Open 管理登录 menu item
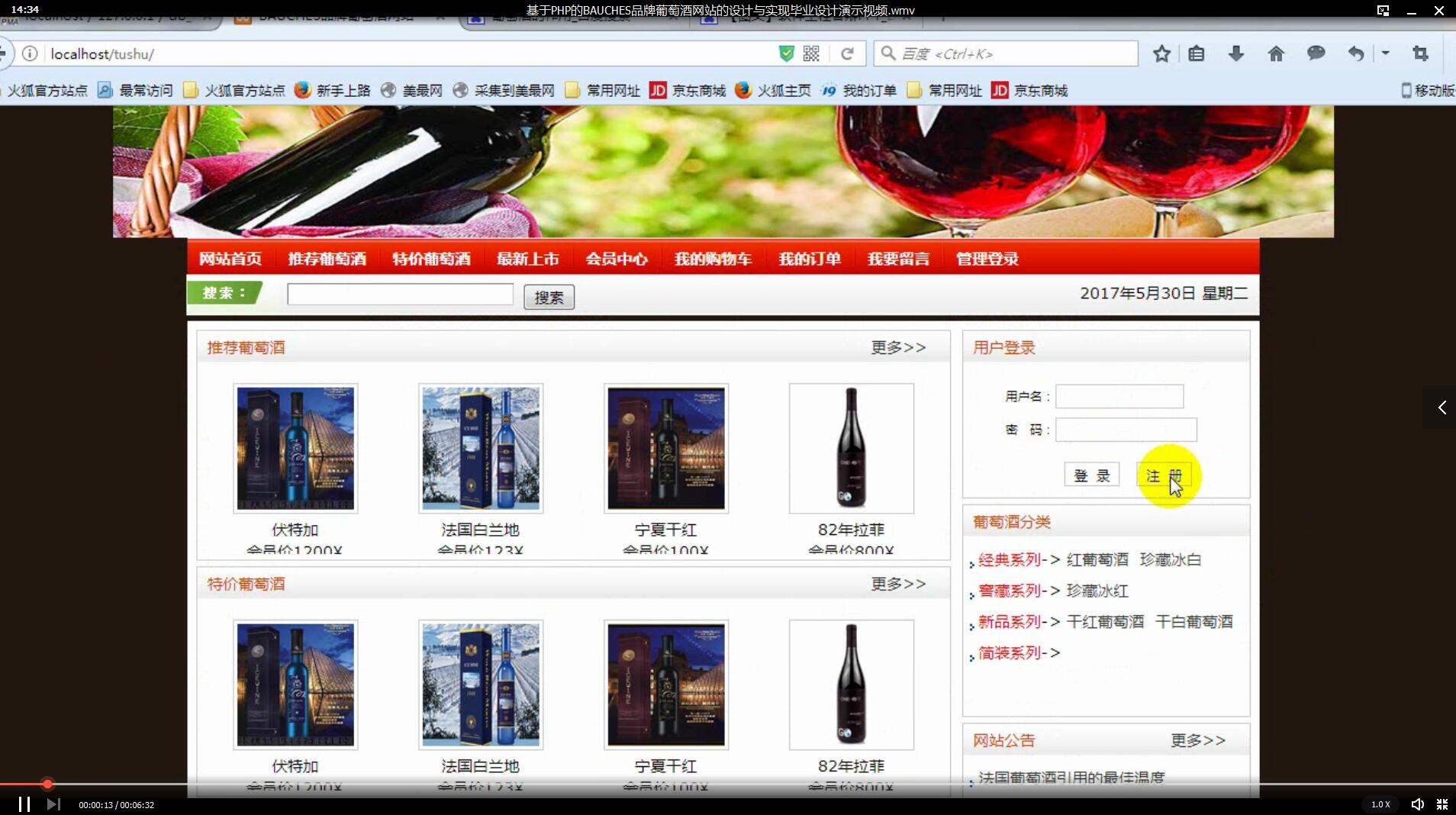This screenshot has width=1456, height=815. (x=987, y=259)
